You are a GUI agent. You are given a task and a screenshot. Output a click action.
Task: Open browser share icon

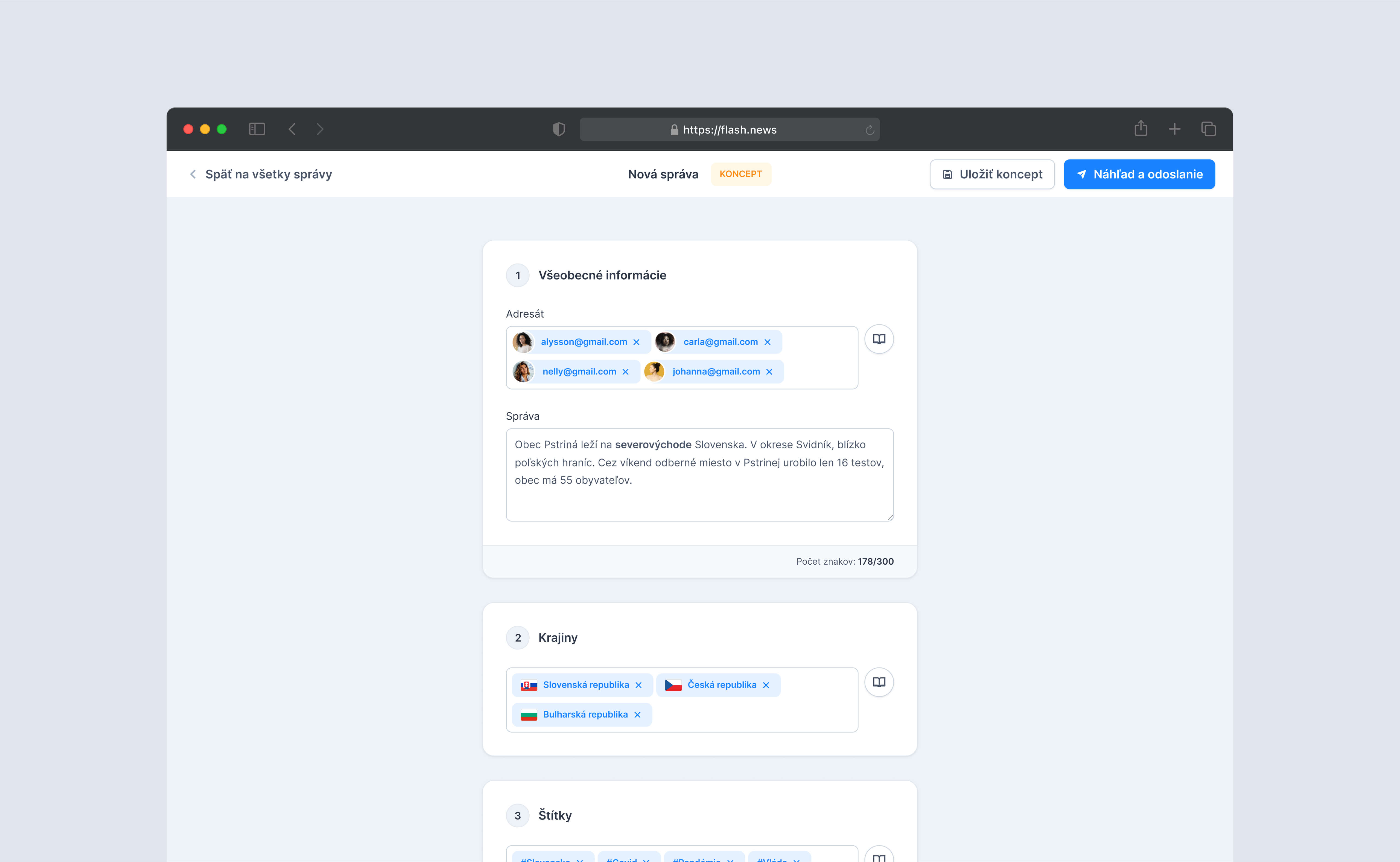[1141, 129]
